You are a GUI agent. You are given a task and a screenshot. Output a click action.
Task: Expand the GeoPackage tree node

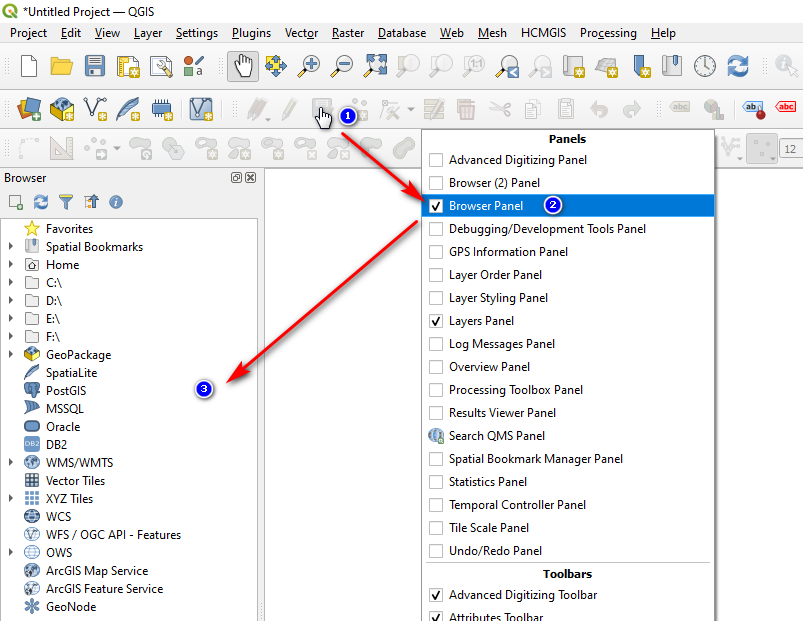pos(11,354)
